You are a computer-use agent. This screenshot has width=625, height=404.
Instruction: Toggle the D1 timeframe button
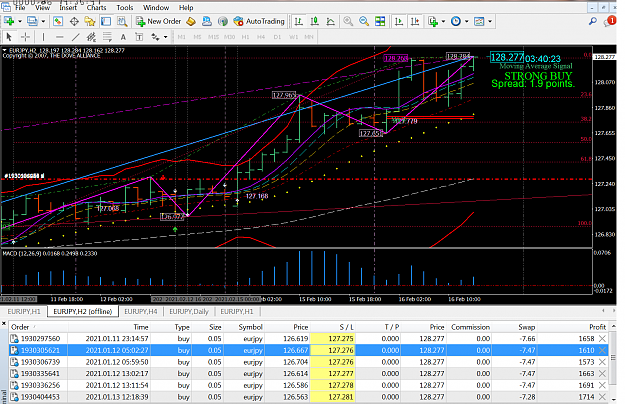[x=277, y=37]
